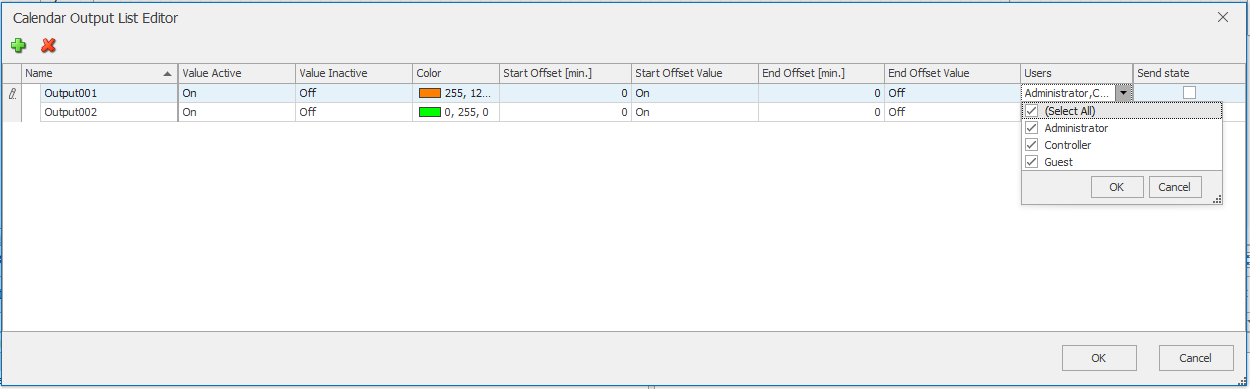The height and width of the screenshot is (389, 1250).
Task: Click Value Active 'On' cell of Output001
Action: (x=236, y=93)
